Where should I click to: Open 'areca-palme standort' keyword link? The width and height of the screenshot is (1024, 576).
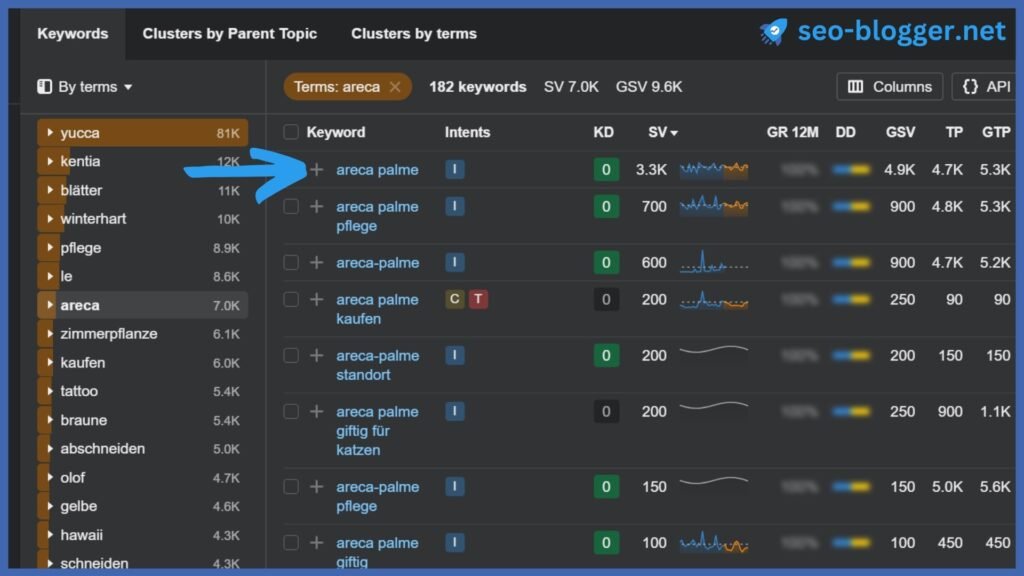click(377, 365)
